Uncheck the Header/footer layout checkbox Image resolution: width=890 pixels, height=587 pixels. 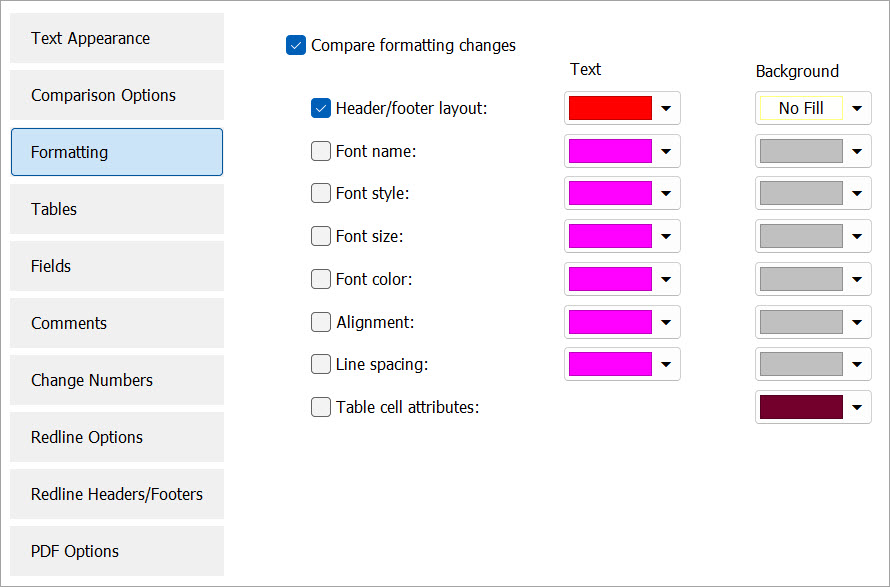click(x=321, y=108)
